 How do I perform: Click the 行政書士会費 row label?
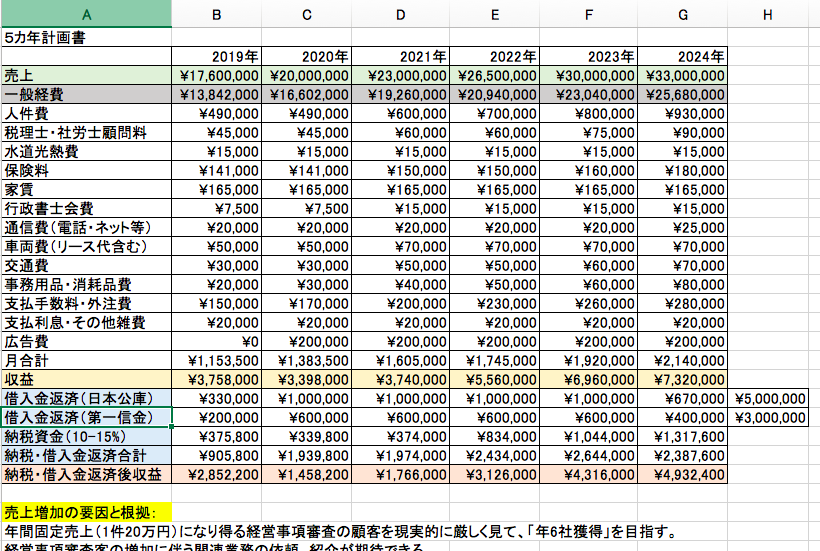86,208
